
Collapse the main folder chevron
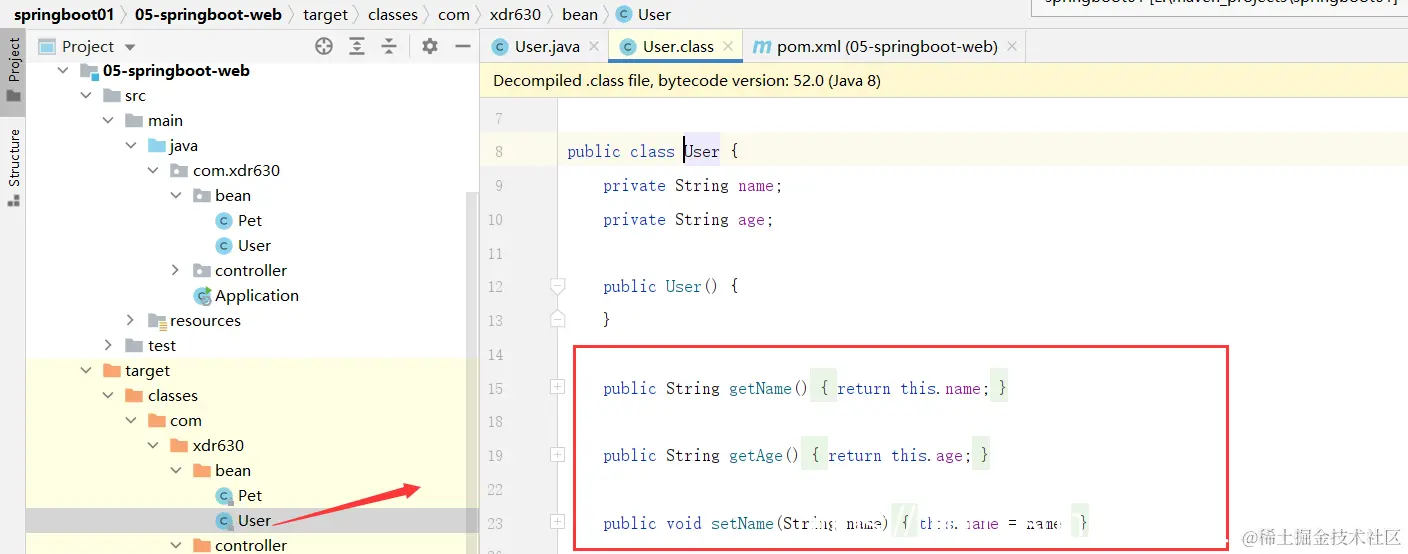click(108, 121)
